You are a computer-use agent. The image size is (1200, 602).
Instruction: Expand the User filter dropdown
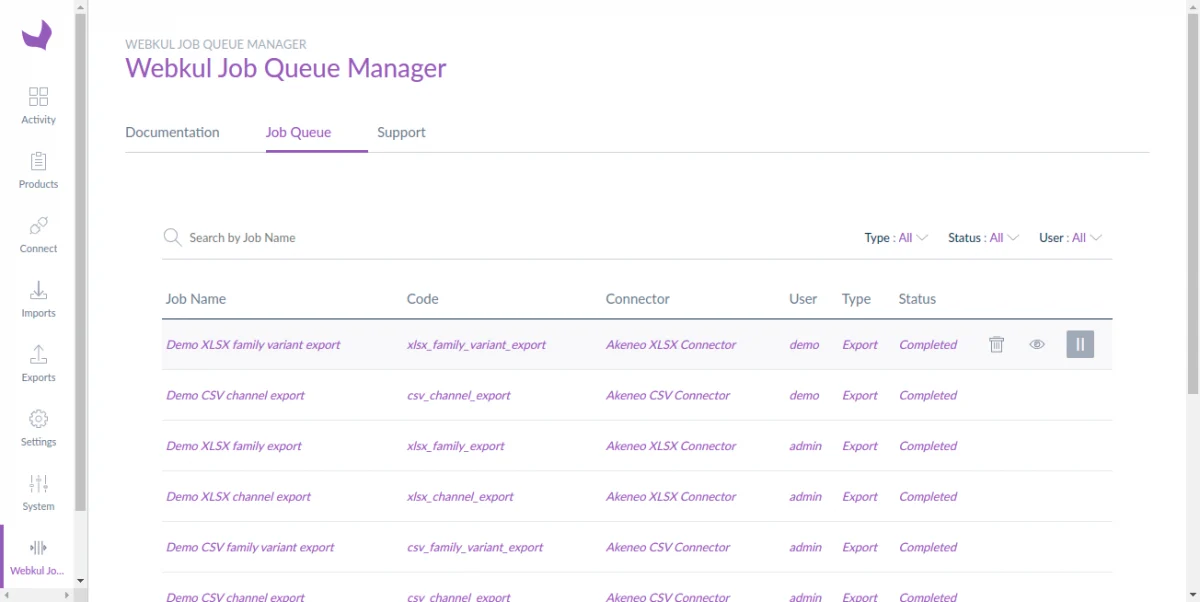click(1070, 238)
